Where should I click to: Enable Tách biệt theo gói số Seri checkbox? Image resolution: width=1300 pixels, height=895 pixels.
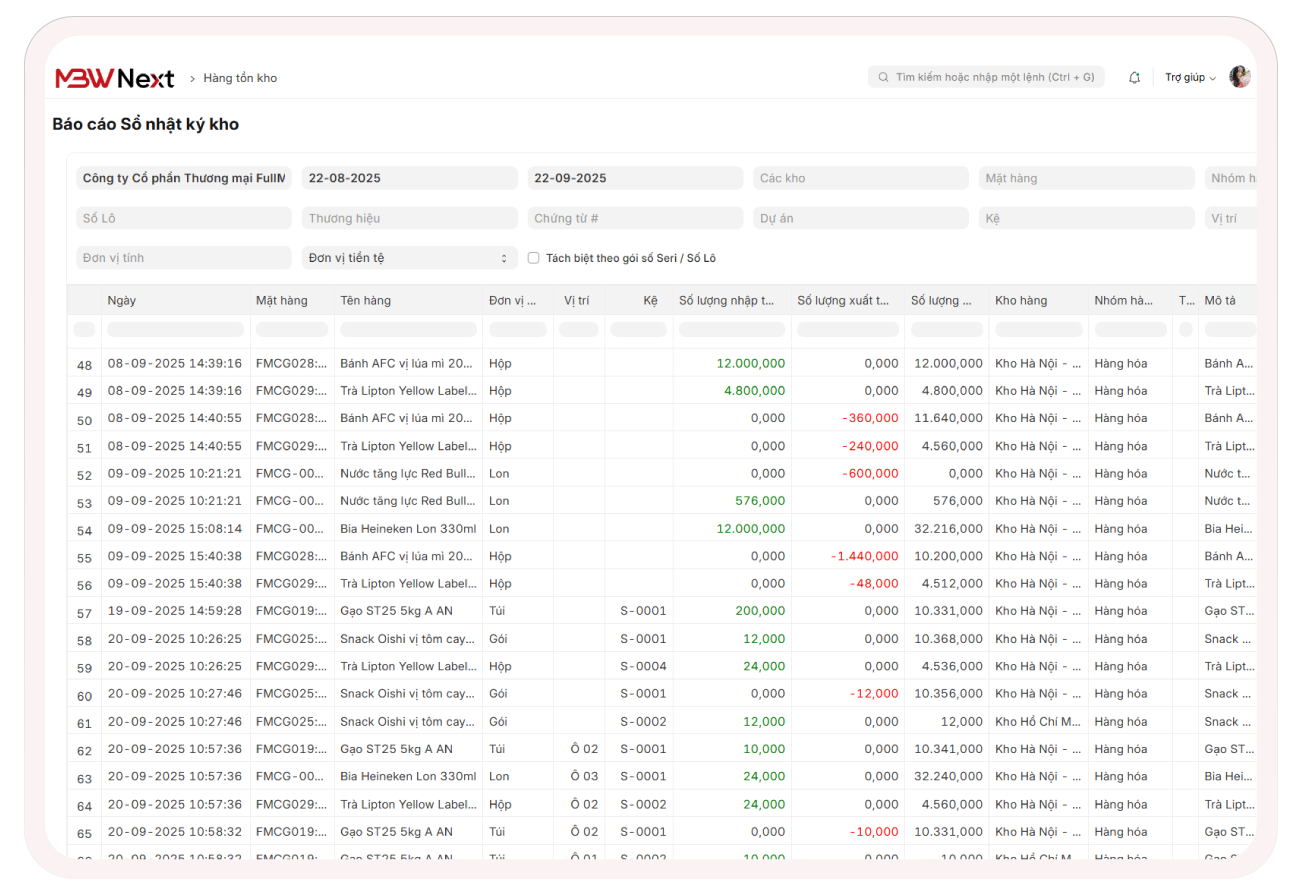tap(534, 258)
